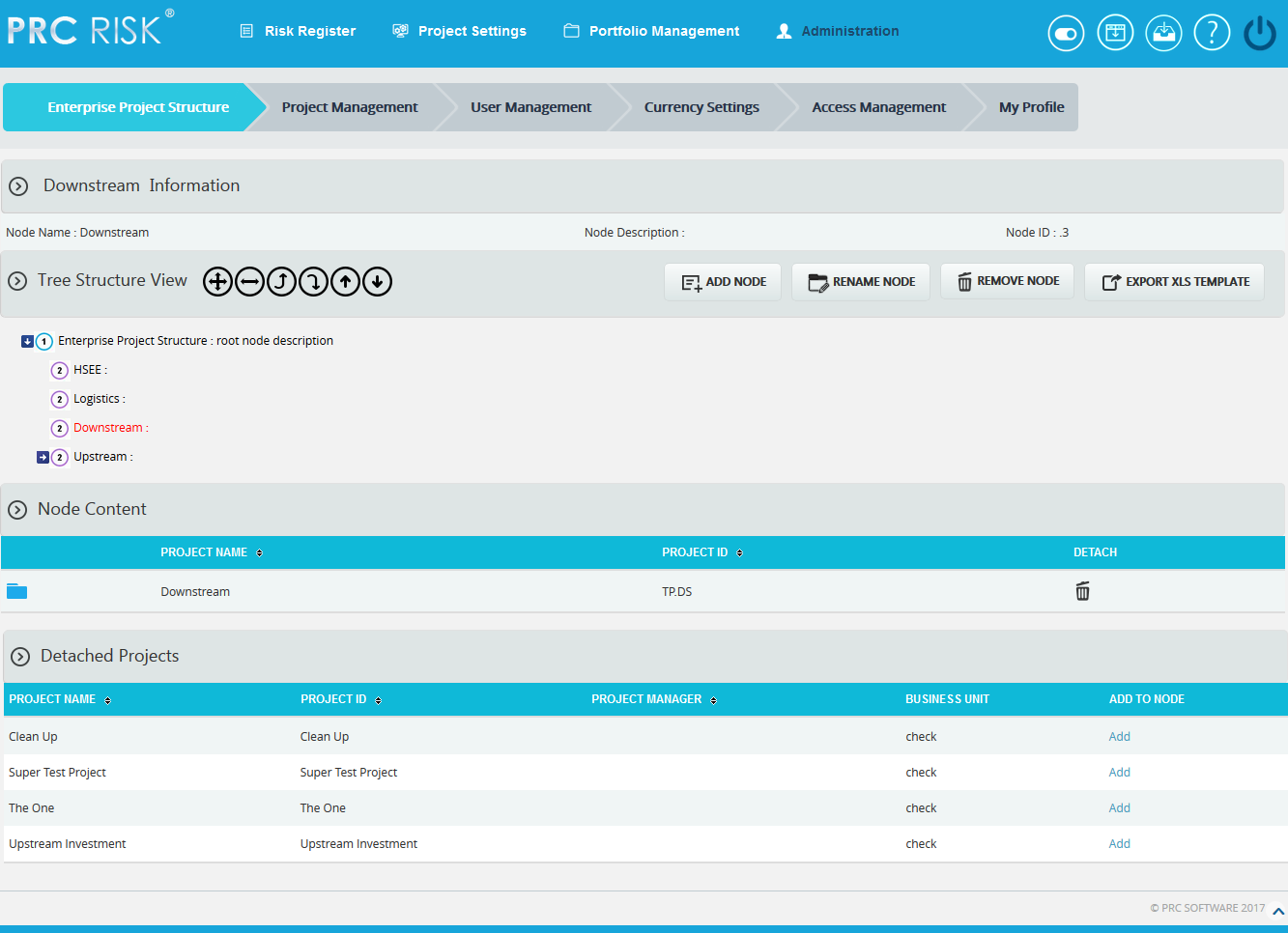Click the curved down-arrow tree icon
The height and width of the screenshot is (933, 1288).
pos(313,282)
